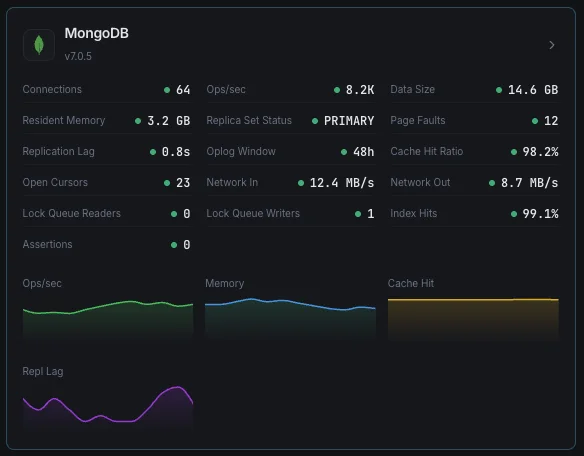Click the Connections metric label
The width and height of the screenshot is (584, 456).
(52, 89)
